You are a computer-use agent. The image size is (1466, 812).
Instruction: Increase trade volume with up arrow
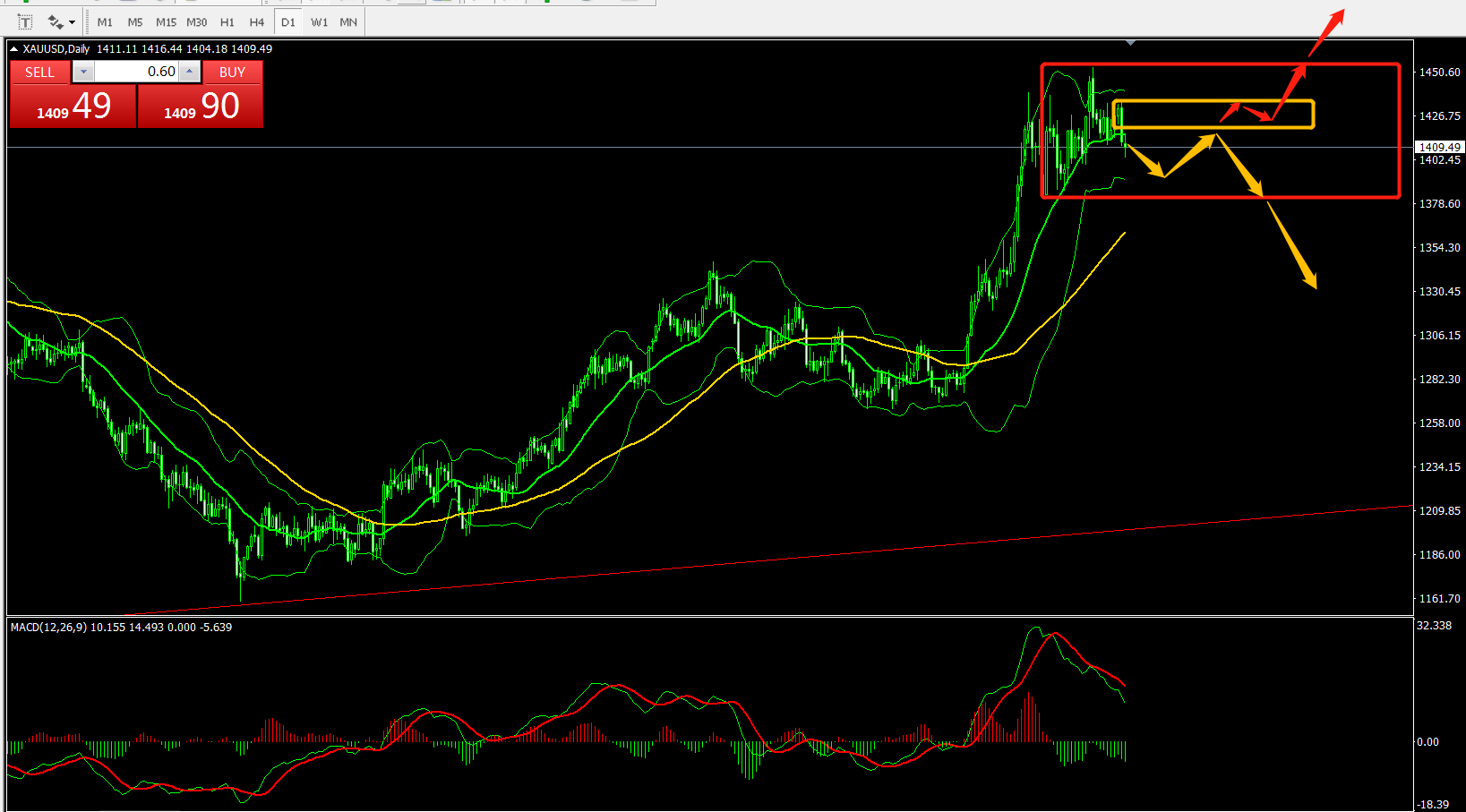pyautogui.click(x=190, y=72)
